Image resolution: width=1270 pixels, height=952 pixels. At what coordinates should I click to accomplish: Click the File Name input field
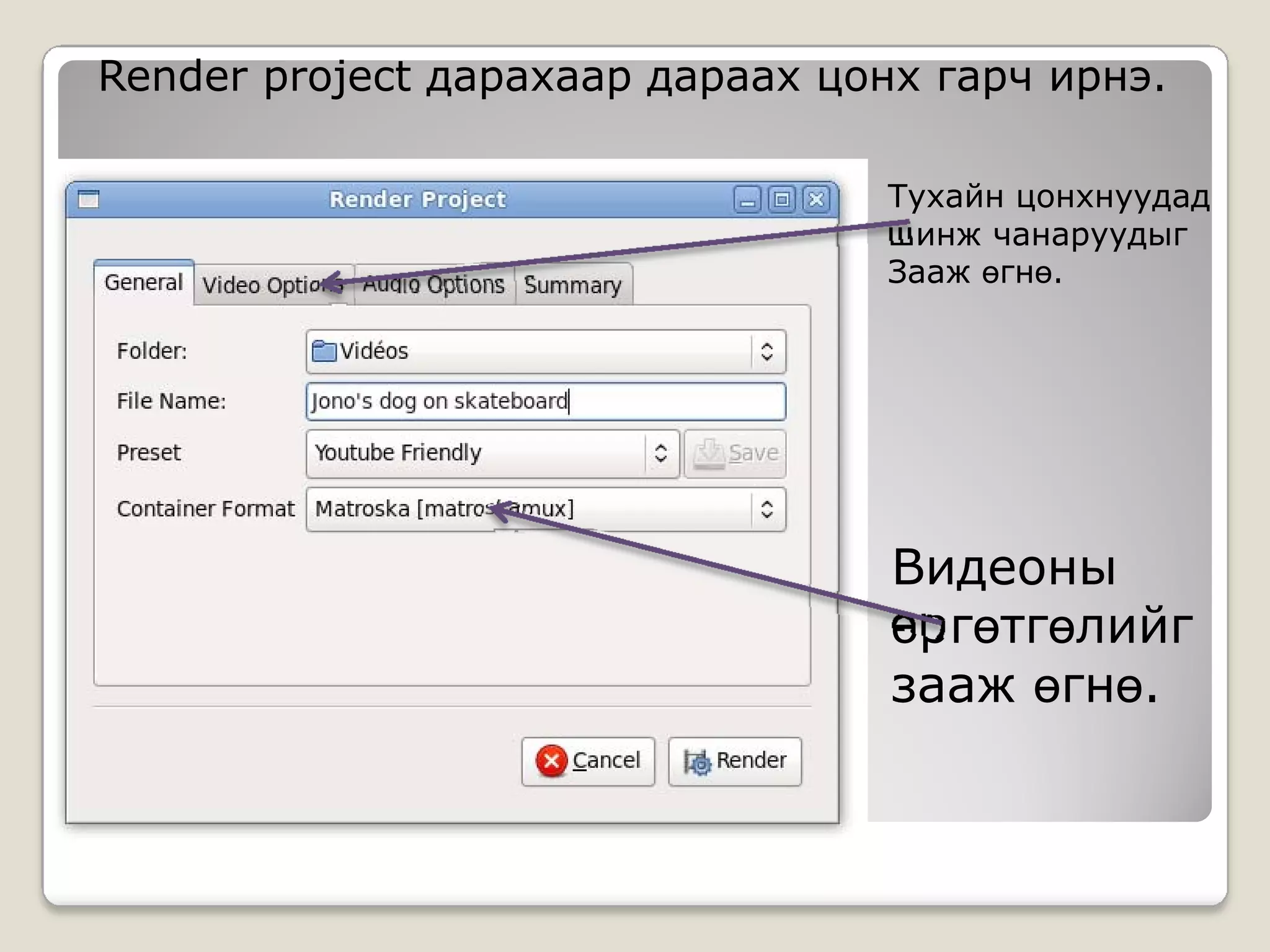546,401
